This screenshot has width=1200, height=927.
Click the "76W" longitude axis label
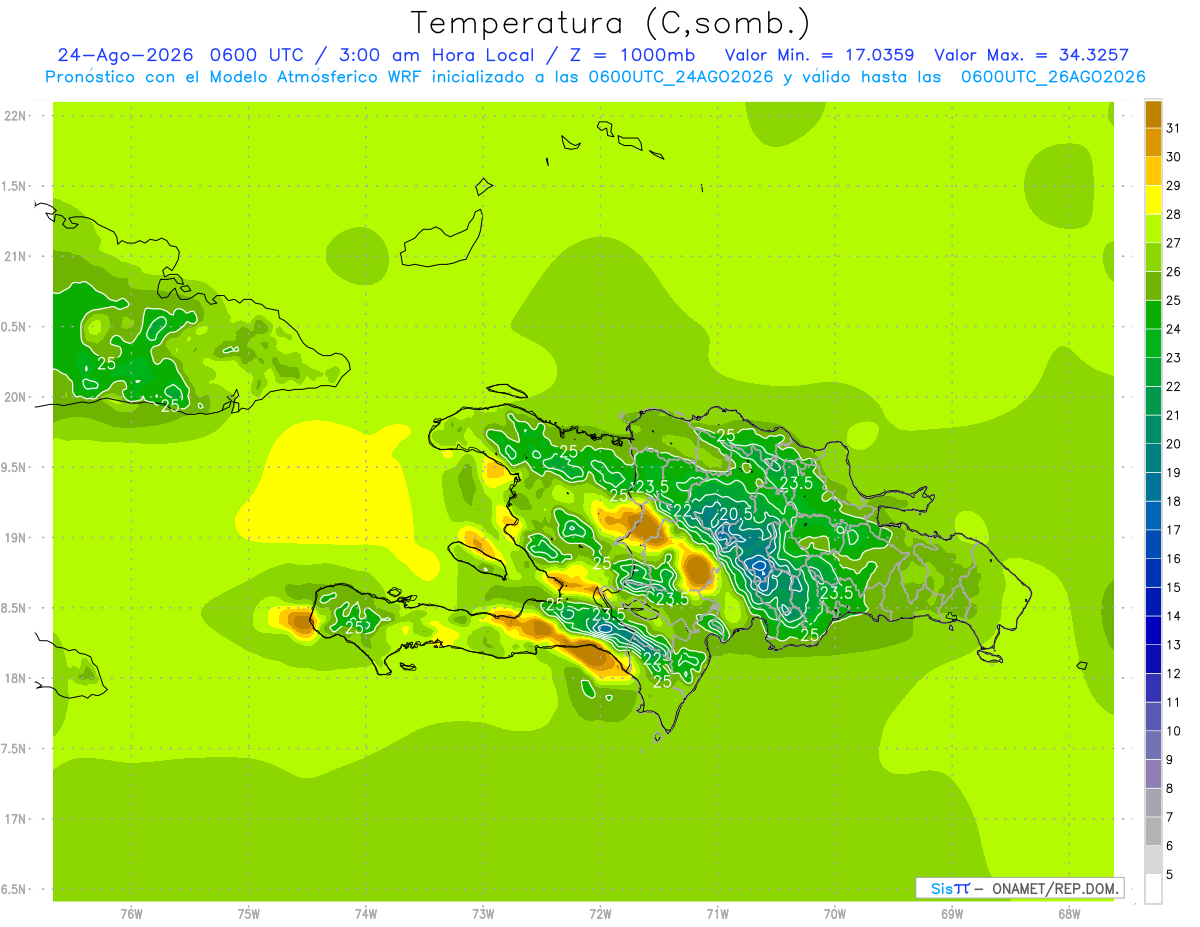[131, 914]
